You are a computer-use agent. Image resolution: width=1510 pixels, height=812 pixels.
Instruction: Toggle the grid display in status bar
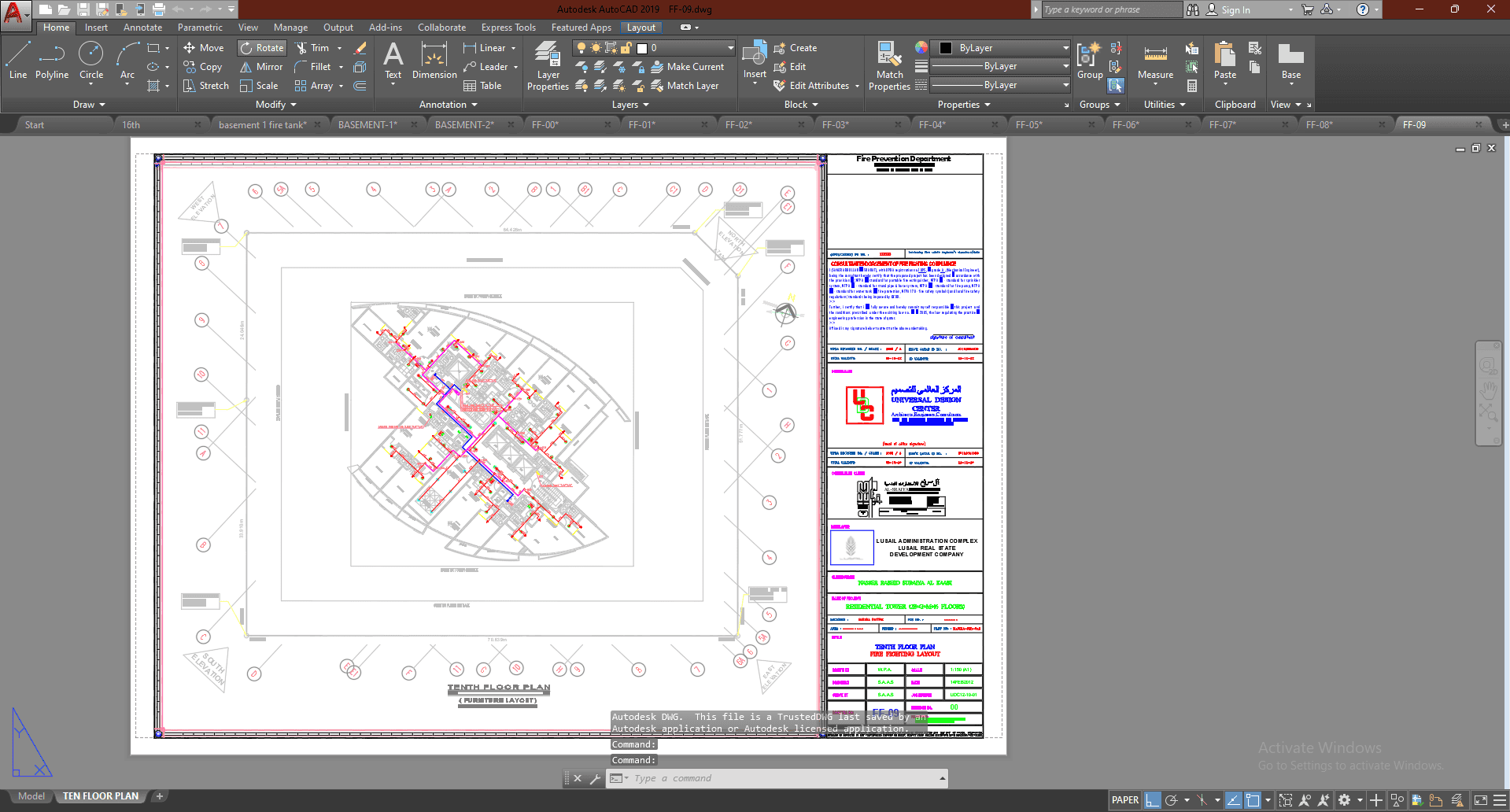coord(1153,800)
